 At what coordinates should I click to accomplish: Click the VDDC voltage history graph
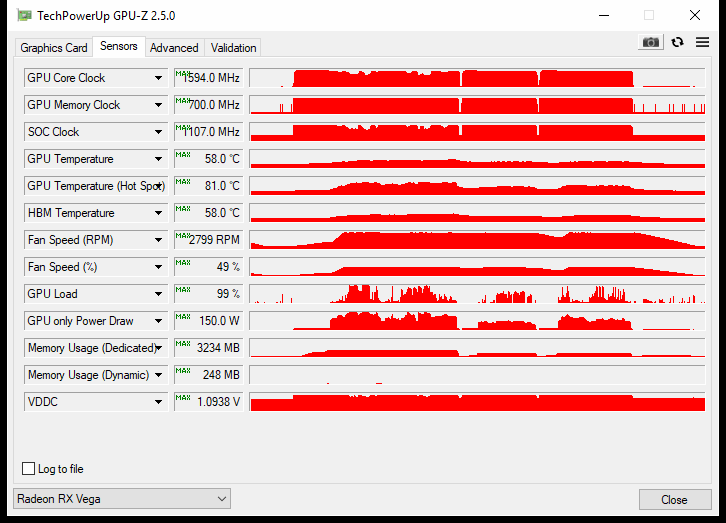477,402
